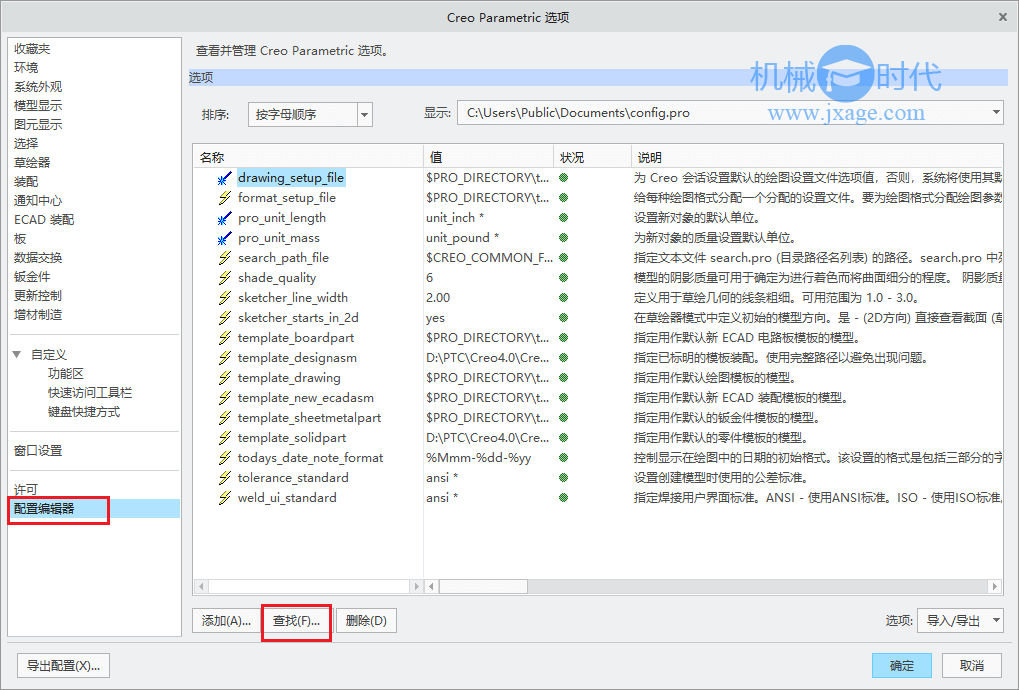Click the green status dot for pro_unit_length
Image resolution: width=1019 pixels, height=690 pixels.
563,218
